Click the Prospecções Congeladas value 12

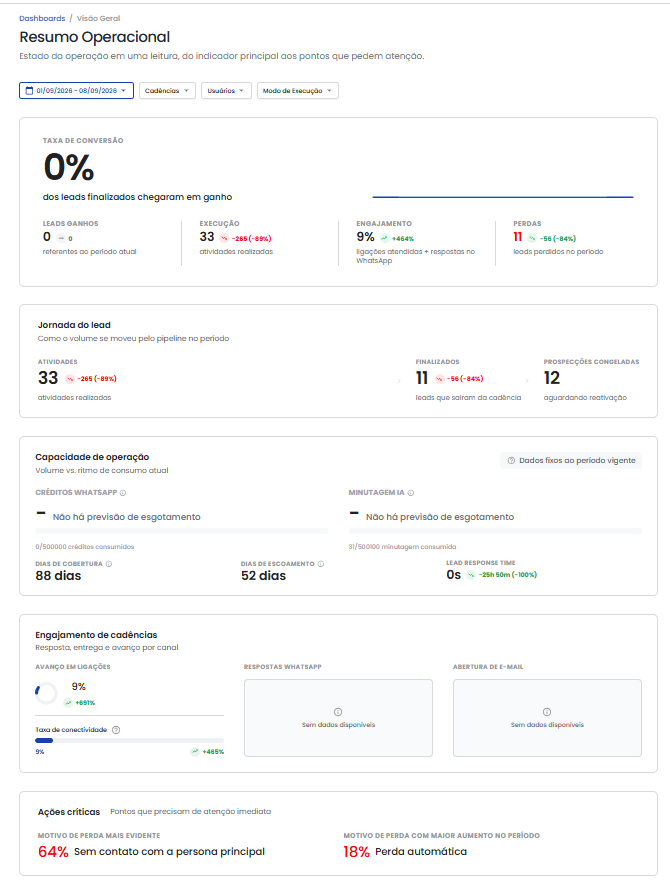(x=552, y=378)
